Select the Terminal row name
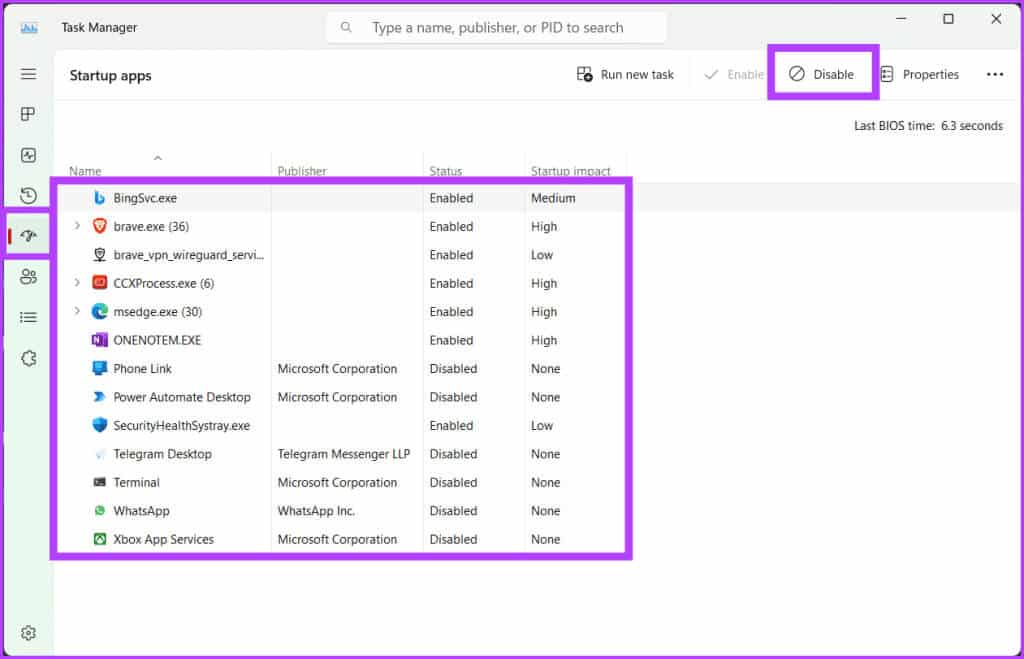This screenshot has width=1024, height=659. 136,483
